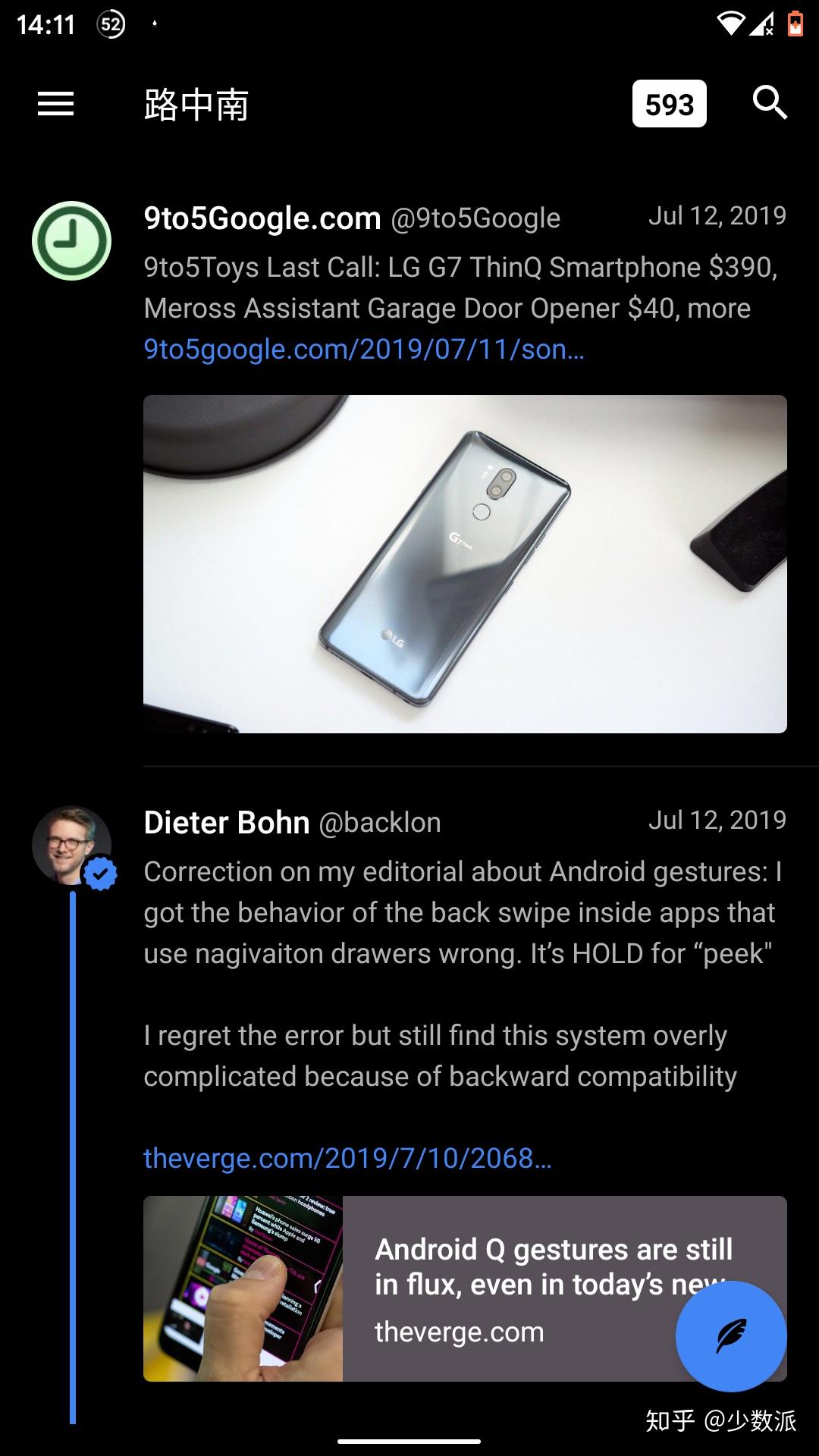Open Dieter Bohn's correction tweet text
Image resolution: width=819 pixels, height=1456 pixels.
click(463, 974)
